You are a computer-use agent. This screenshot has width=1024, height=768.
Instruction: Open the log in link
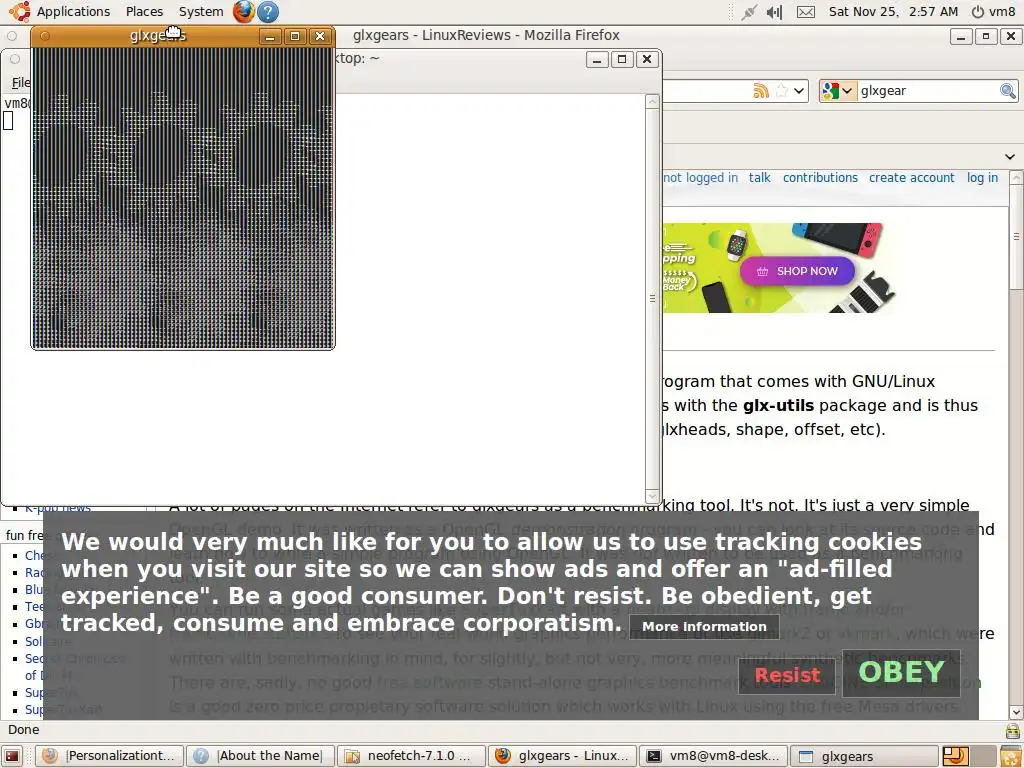tap(982, 178)
